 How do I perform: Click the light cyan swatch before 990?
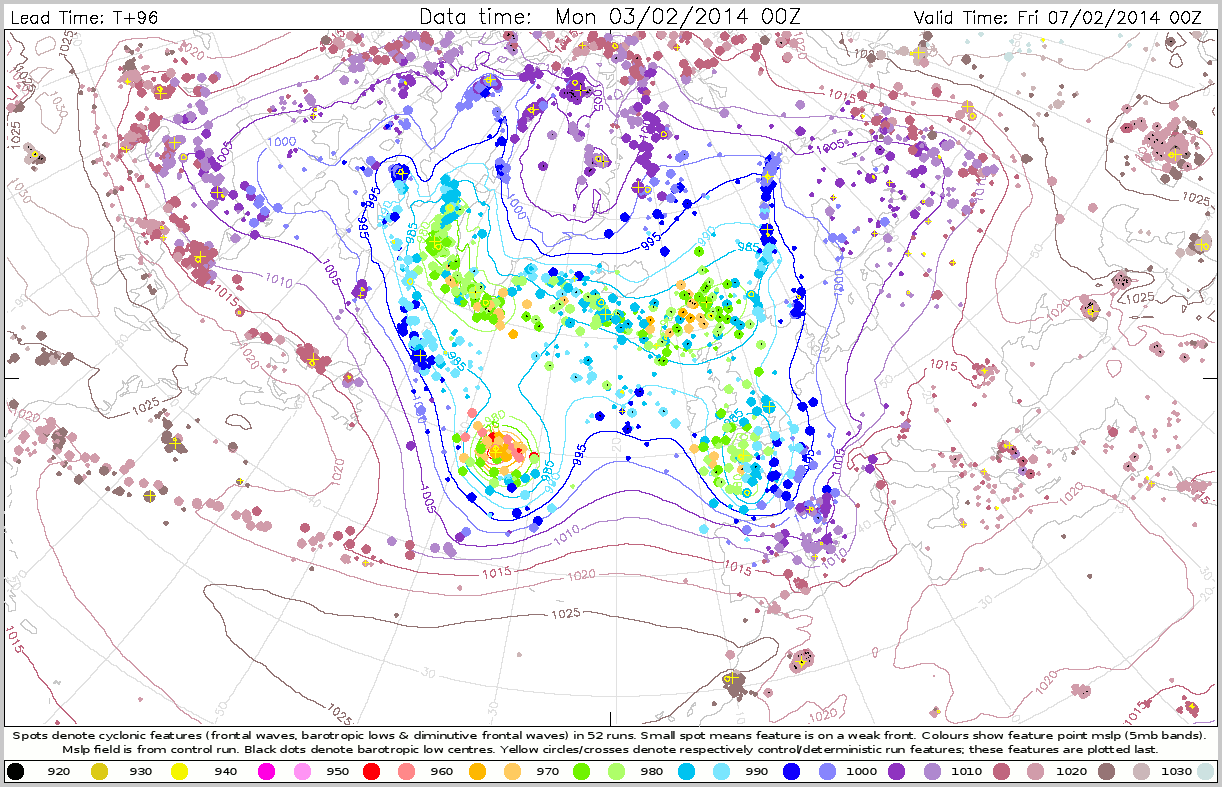point(722,771)
